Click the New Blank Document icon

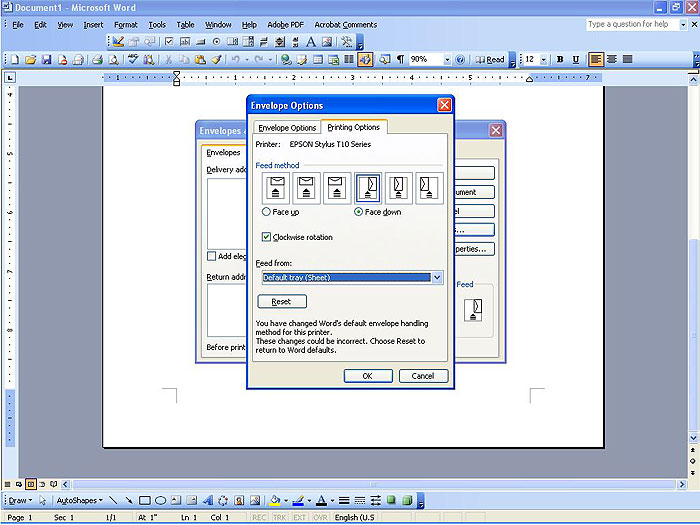(x=15, y=59)
